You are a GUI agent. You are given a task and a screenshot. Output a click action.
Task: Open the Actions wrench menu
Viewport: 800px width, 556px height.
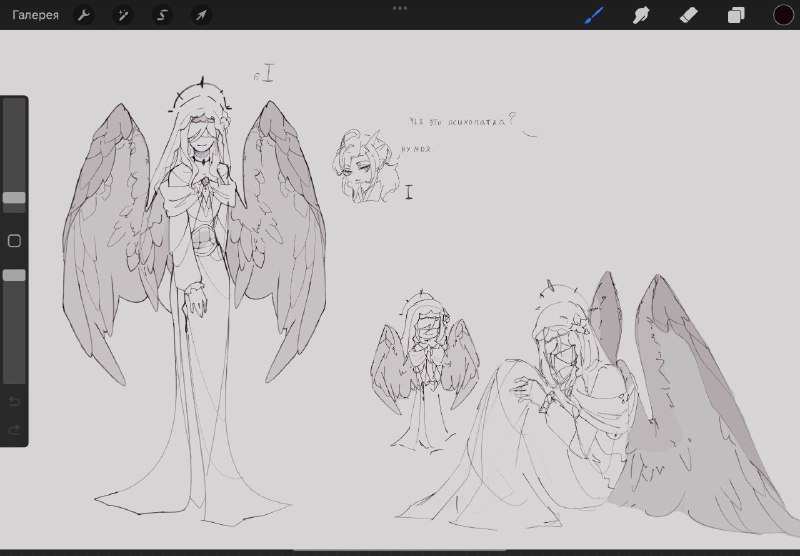tap(84, 15)
